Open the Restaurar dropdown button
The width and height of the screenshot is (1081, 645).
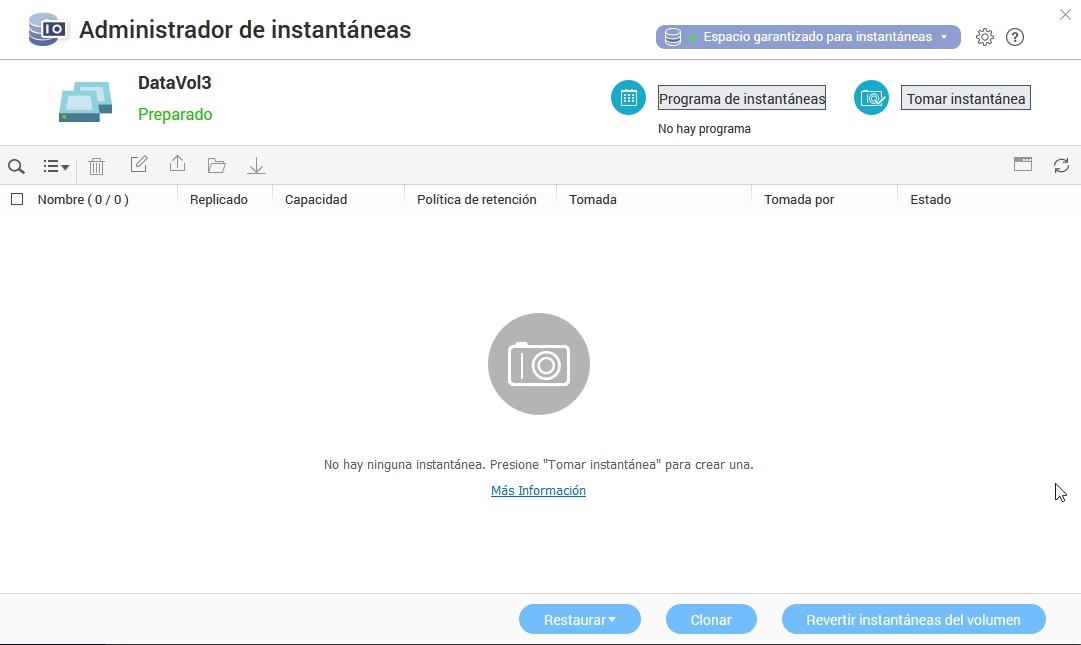click(x=579, y=620)
